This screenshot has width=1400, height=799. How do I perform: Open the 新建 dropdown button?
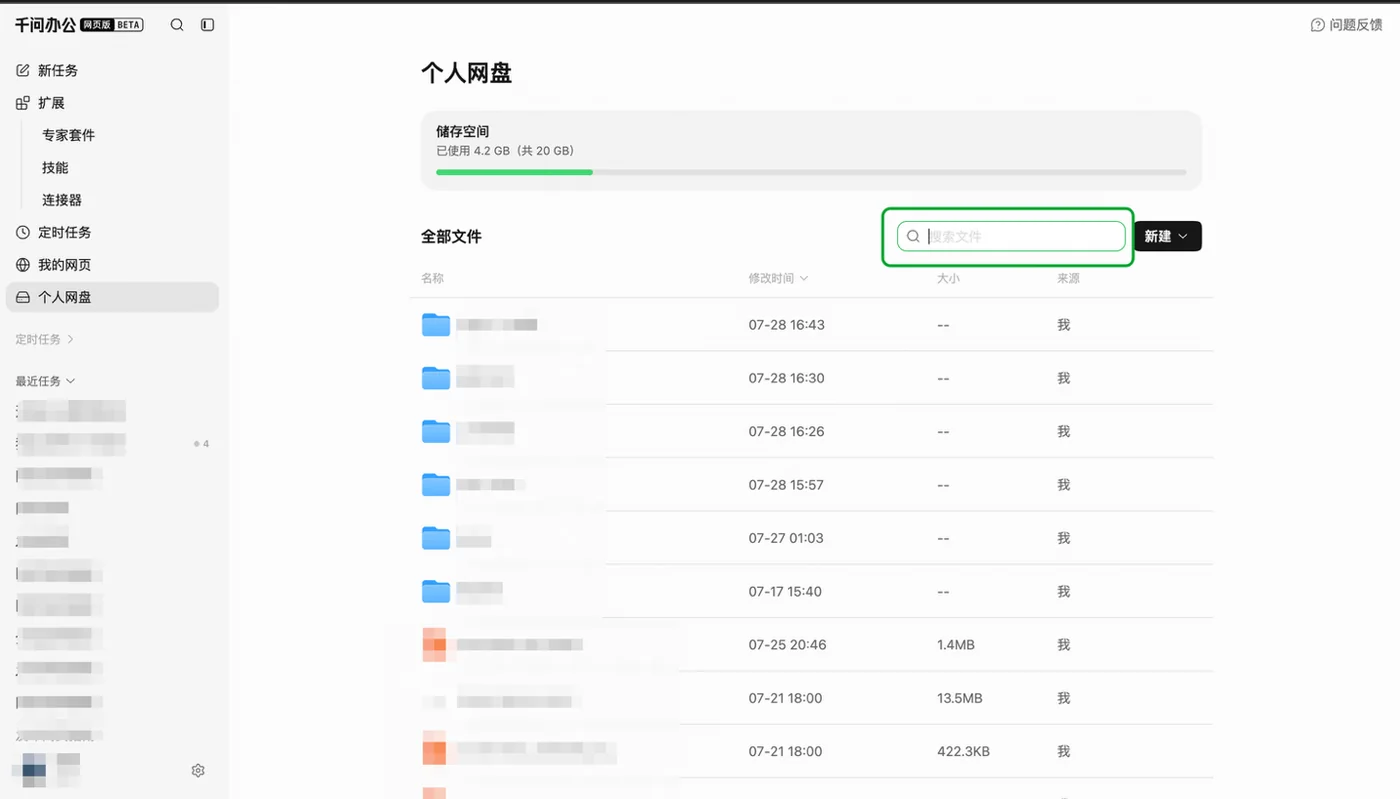[1168, 236]
